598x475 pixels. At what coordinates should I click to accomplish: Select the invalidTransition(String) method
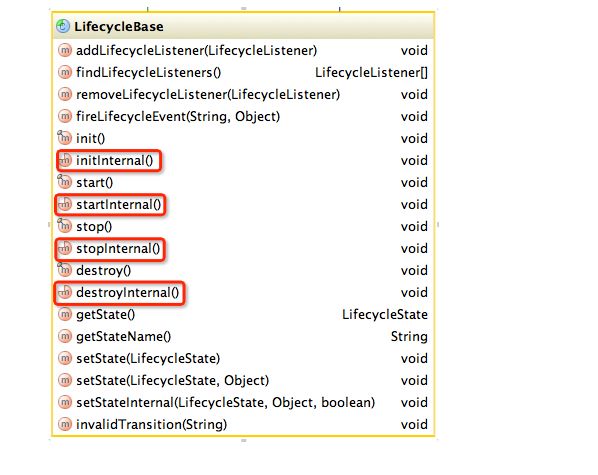coord(151,424)
